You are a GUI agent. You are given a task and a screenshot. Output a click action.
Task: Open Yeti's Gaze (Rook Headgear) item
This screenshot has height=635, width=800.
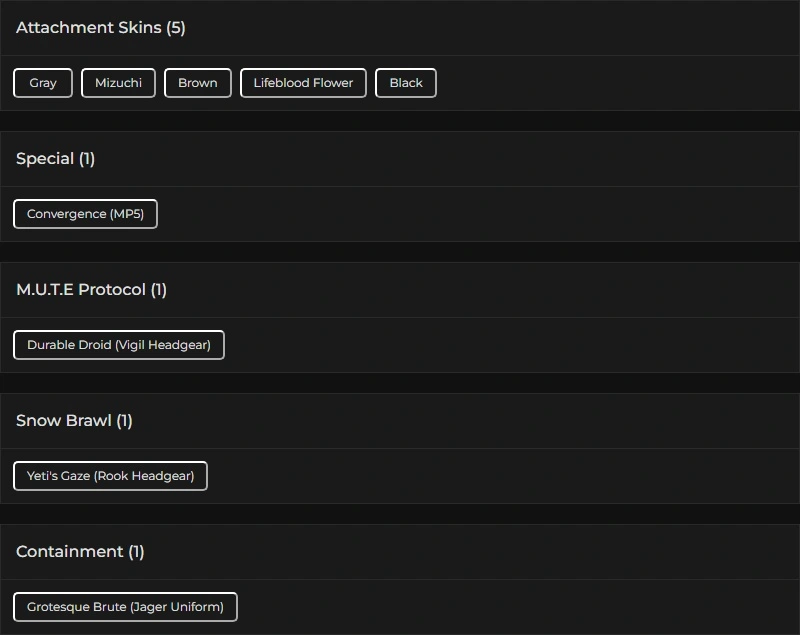tap(110, 476)
